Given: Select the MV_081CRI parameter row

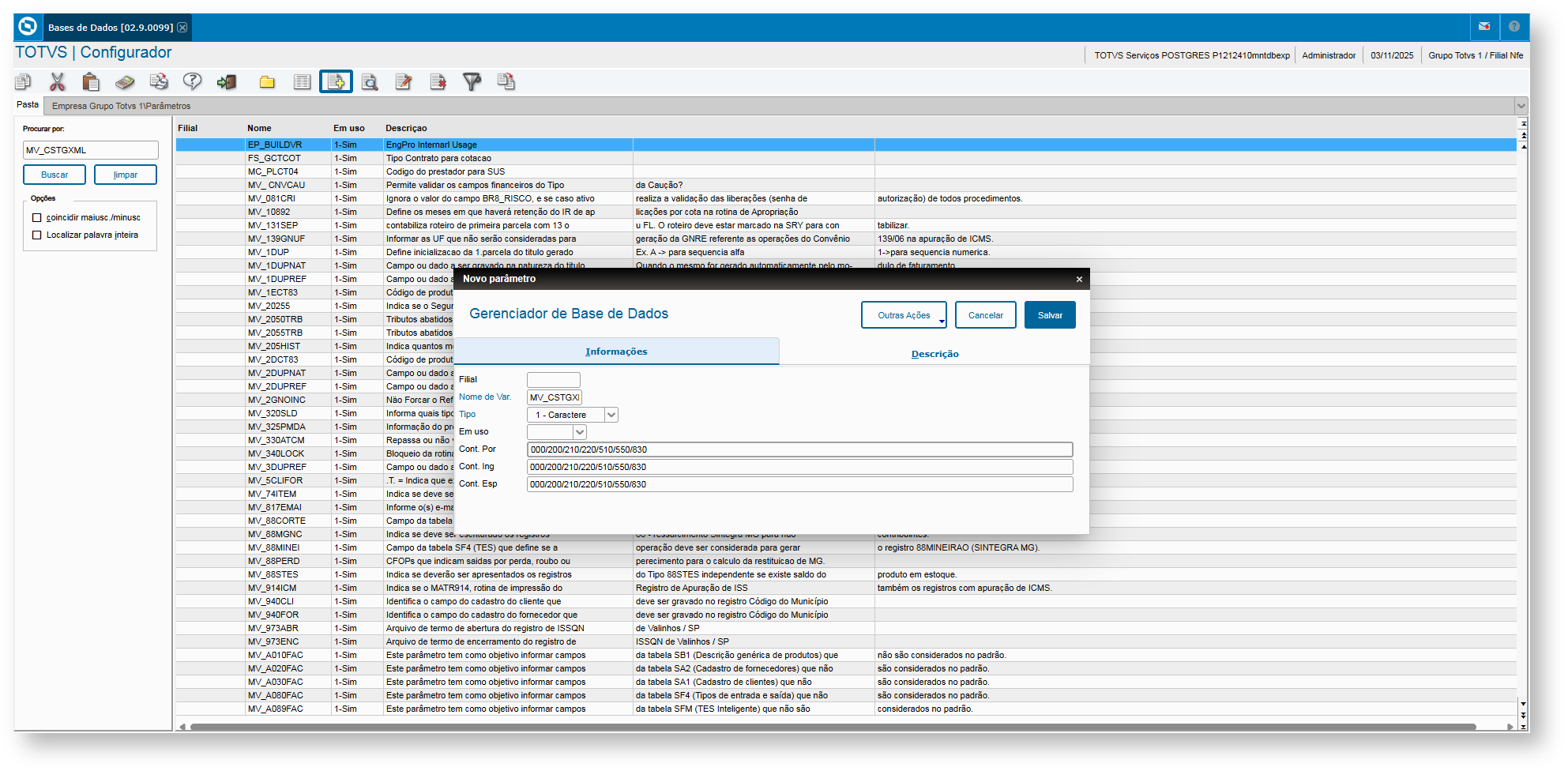Looking at the screenshot, I should point(846,198).
